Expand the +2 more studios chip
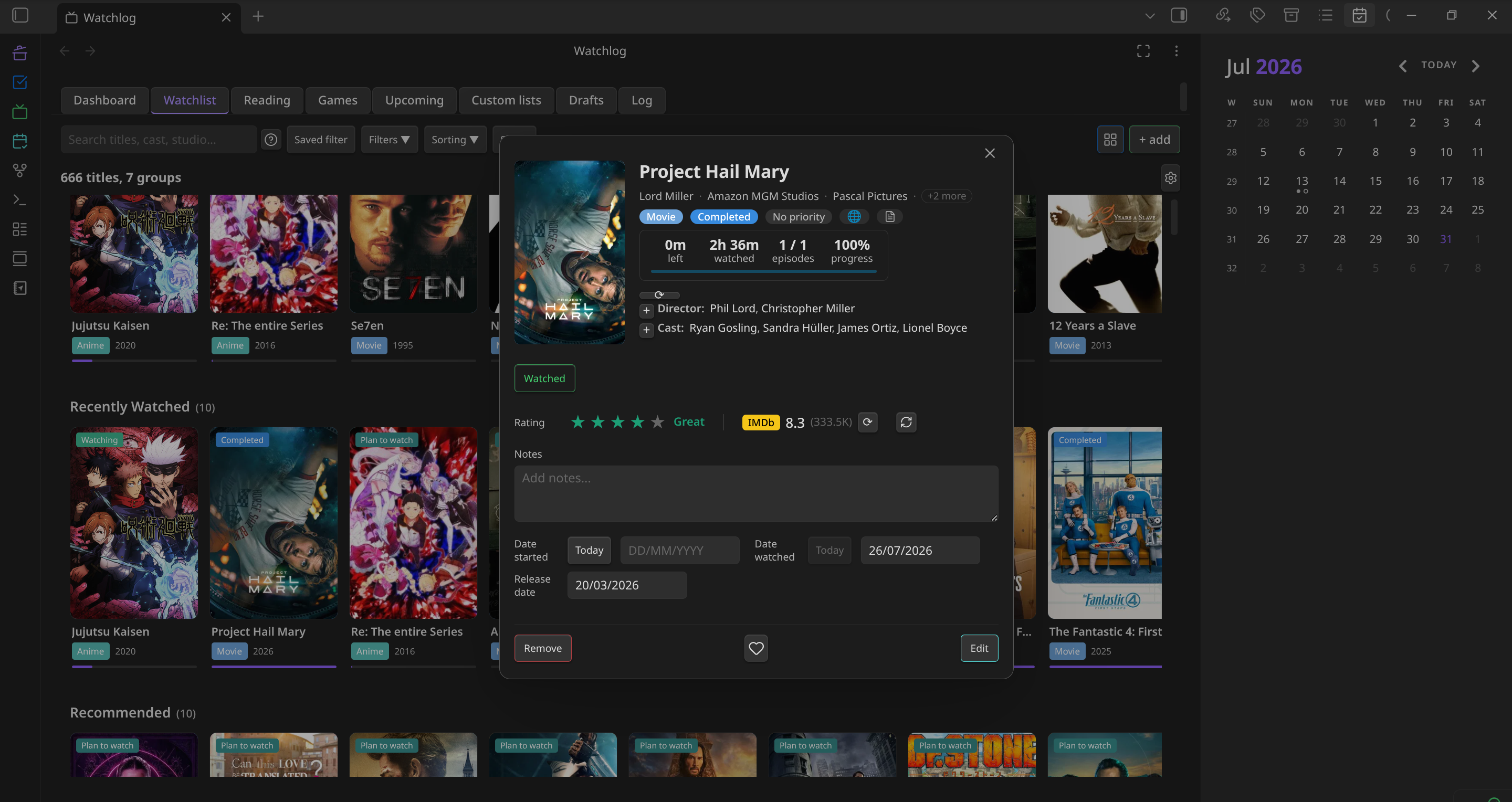1512x802 pixels. click(946, 196)
